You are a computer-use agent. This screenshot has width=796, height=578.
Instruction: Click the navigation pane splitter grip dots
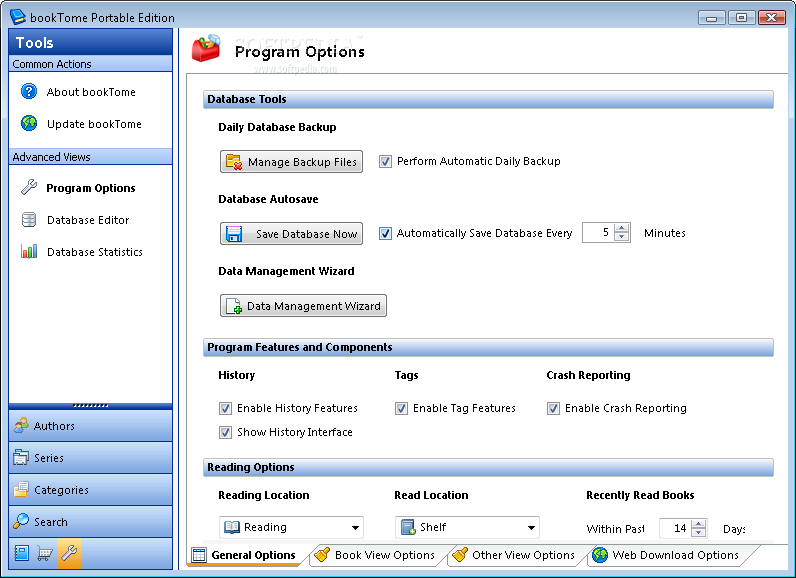(x=90, y=405)
